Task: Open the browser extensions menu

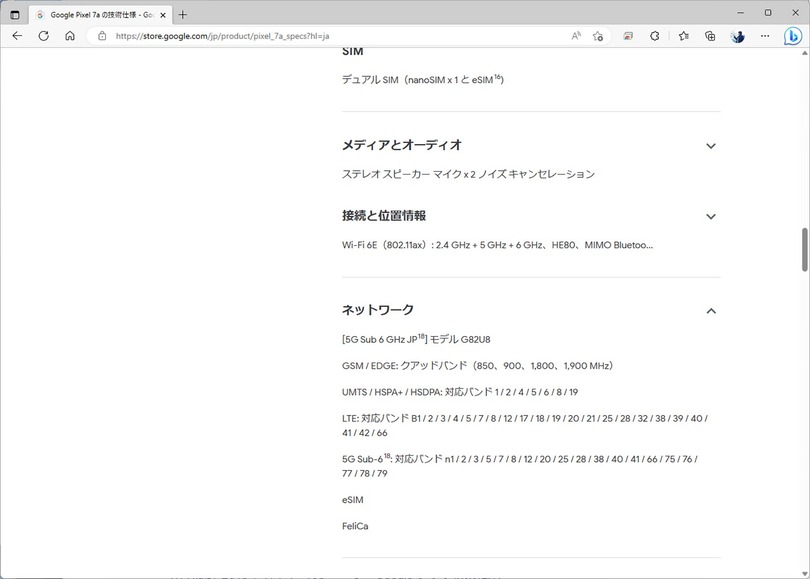Action: 655,36
